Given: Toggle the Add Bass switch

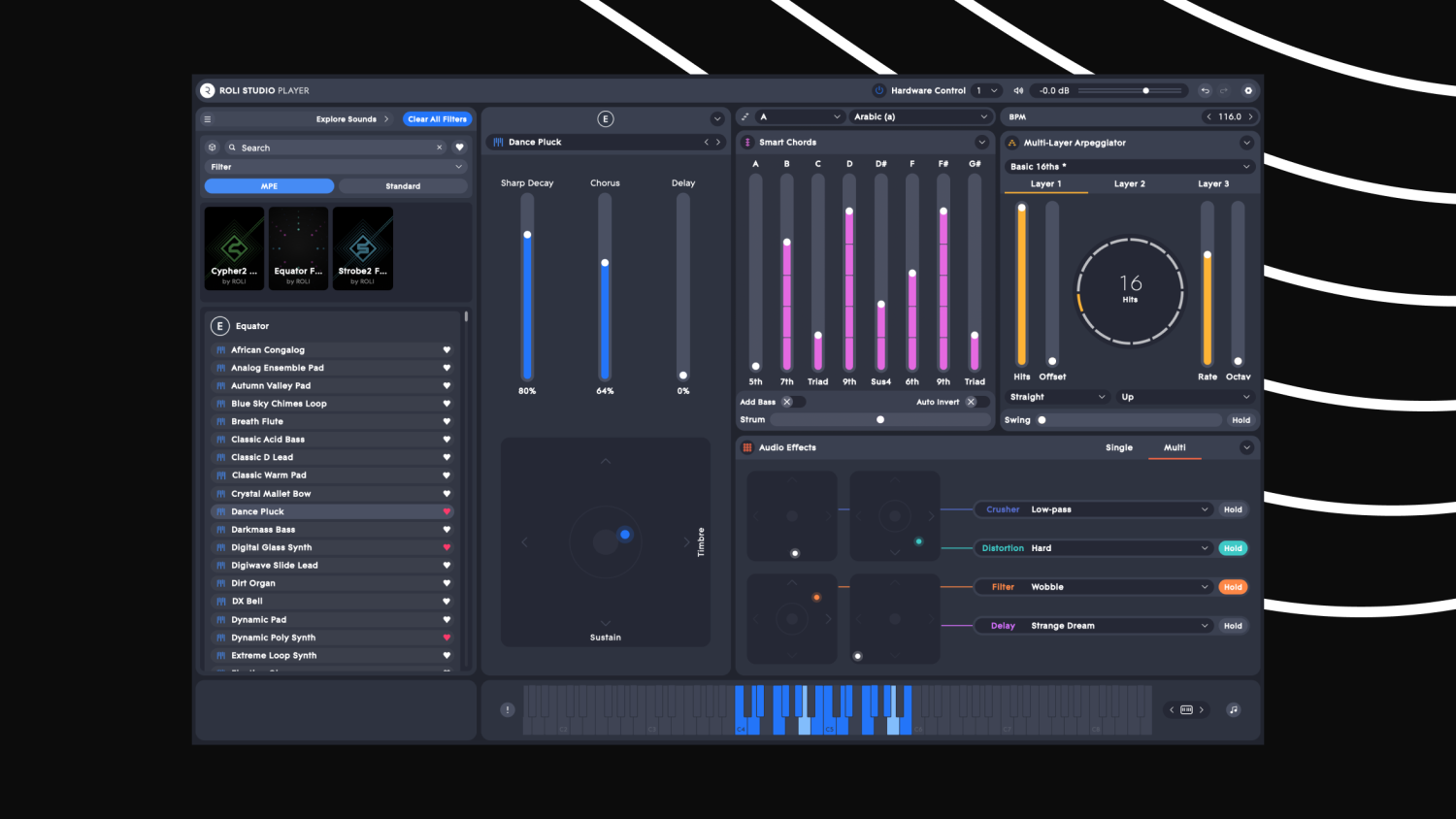Looking at the screenshot, I should 792,402.
